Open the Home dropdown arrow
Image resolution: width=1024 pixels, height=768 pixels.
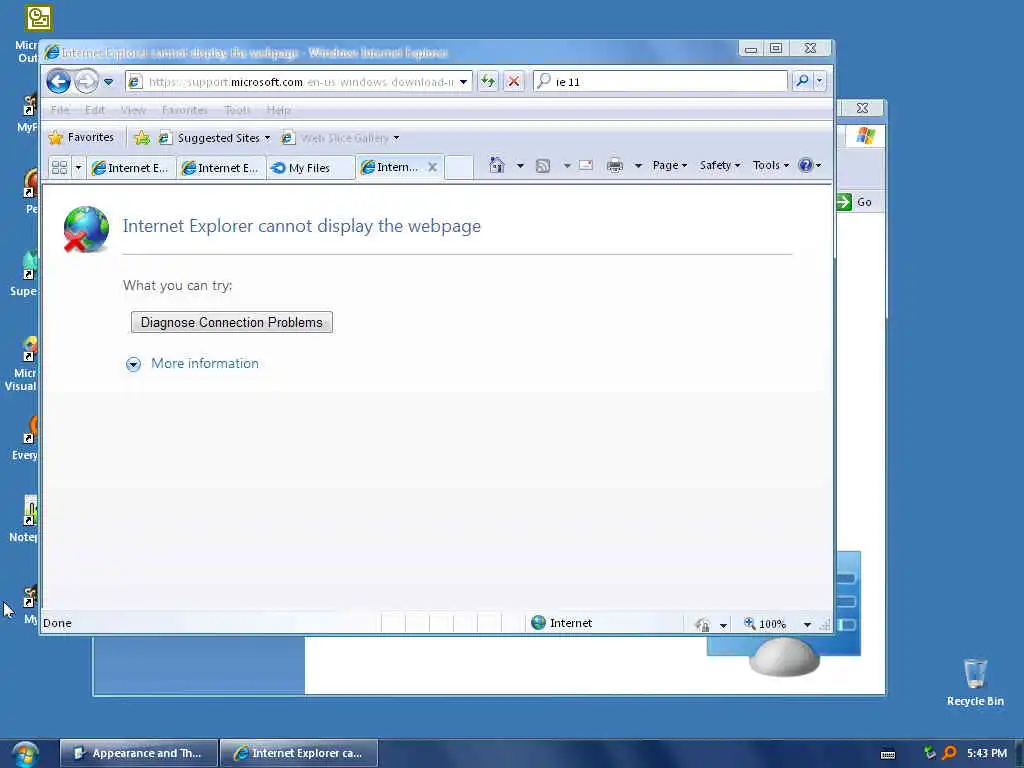pyautogui.click(x=520, y=166)
